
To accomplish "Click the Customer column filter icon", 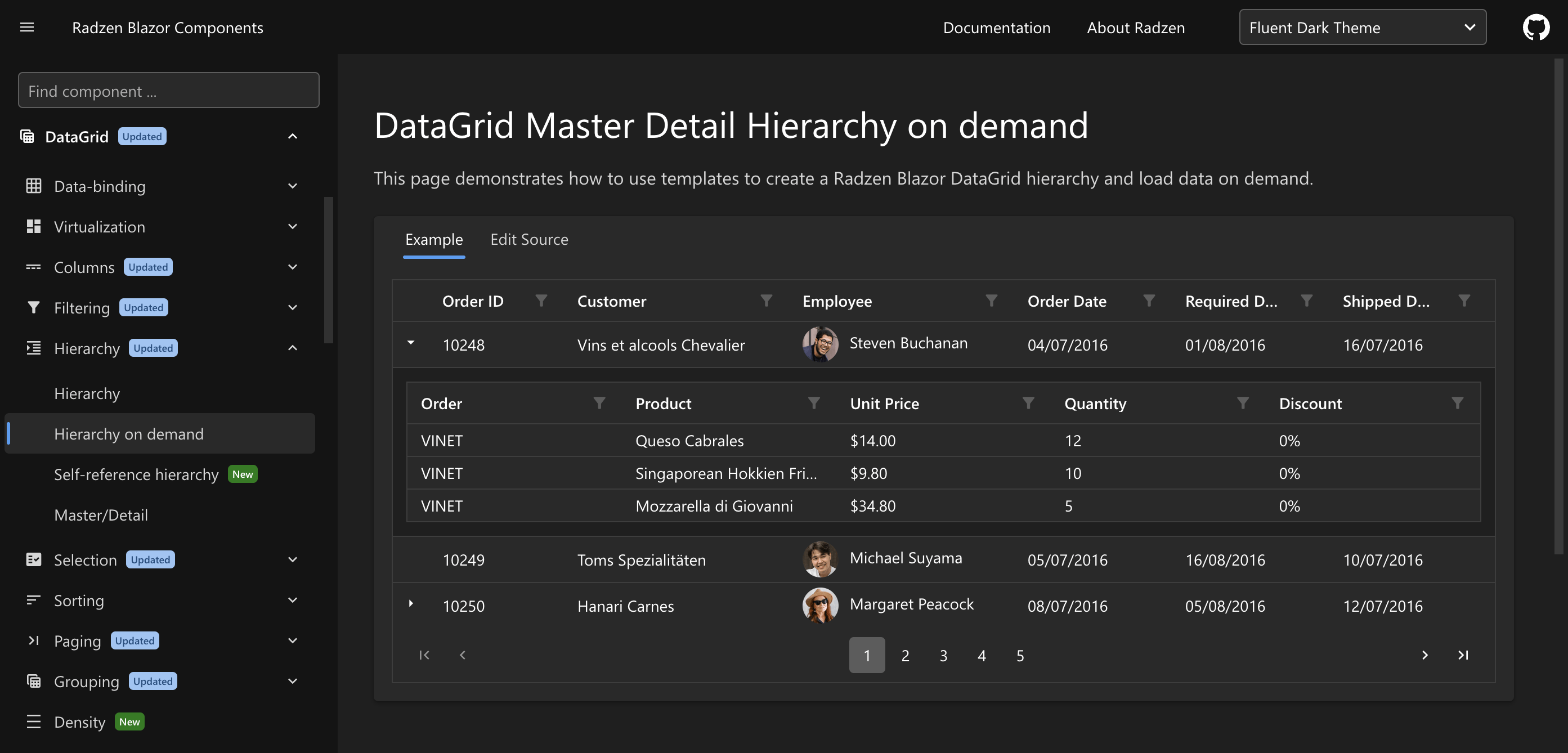I will click(767, 301).
